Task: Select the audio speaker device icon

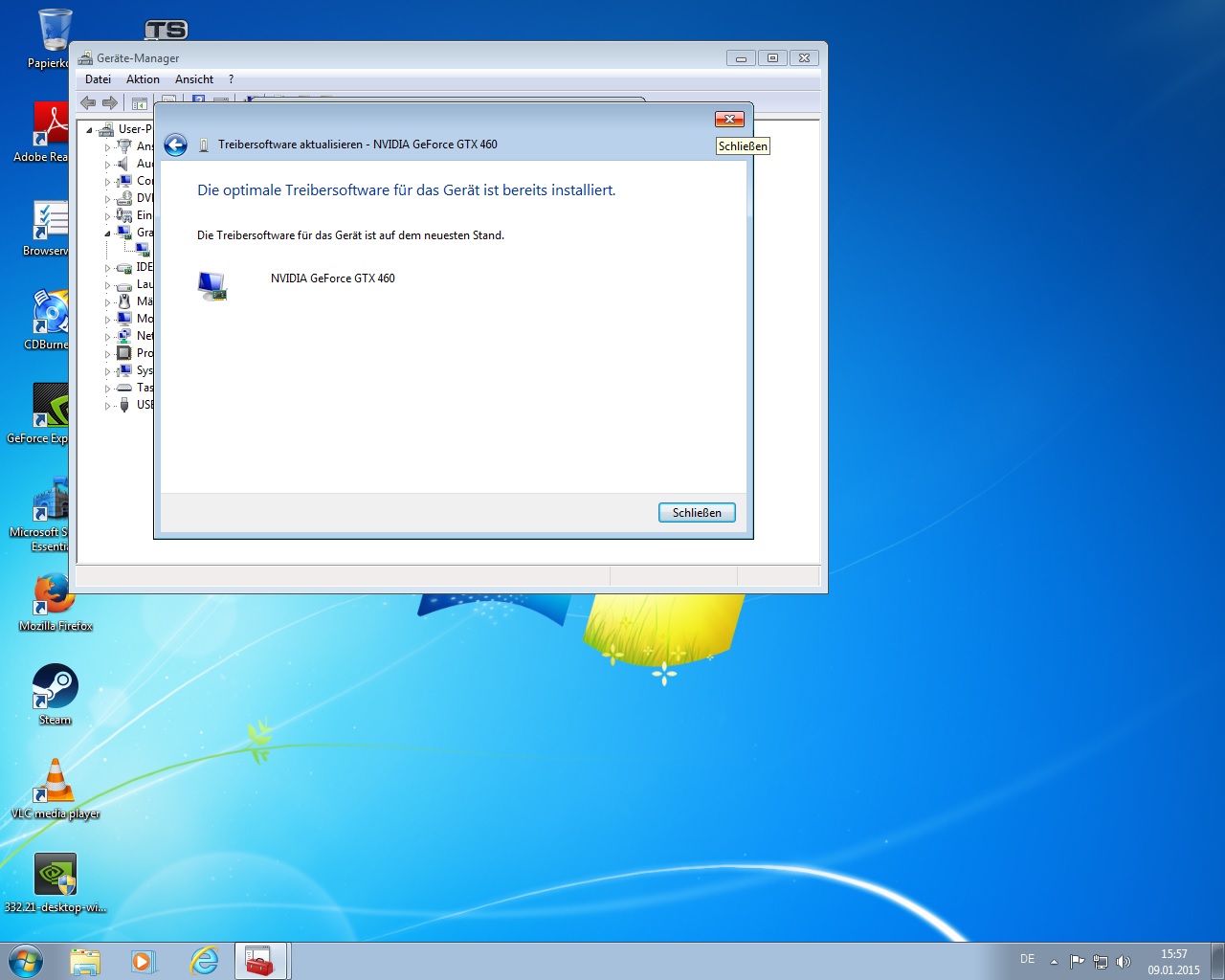Action: pos(123,164)
